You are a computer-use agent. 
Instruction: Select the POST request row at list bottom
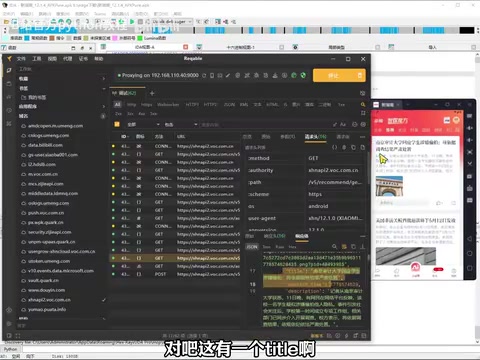175,274
